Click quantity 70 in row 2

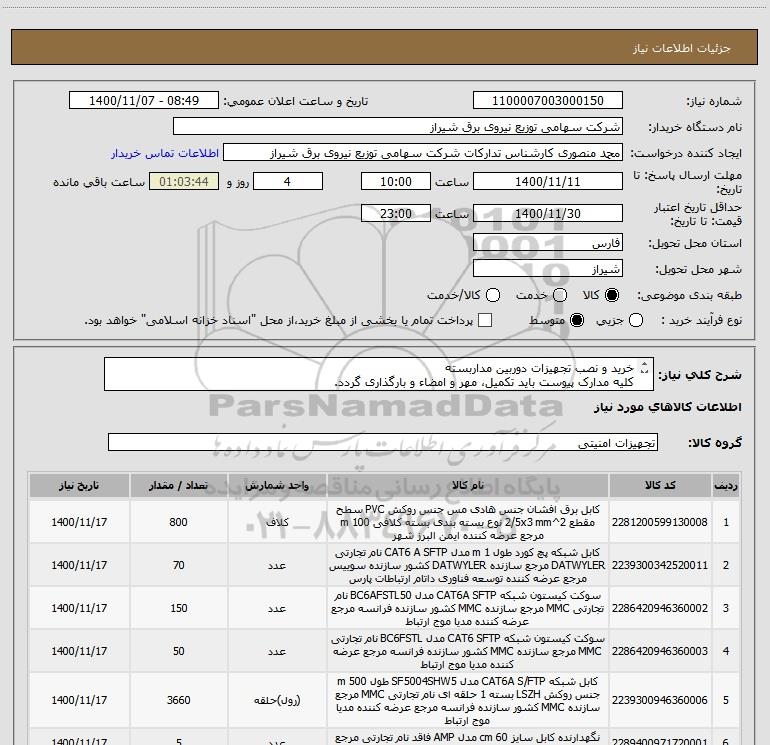[178, 565]
